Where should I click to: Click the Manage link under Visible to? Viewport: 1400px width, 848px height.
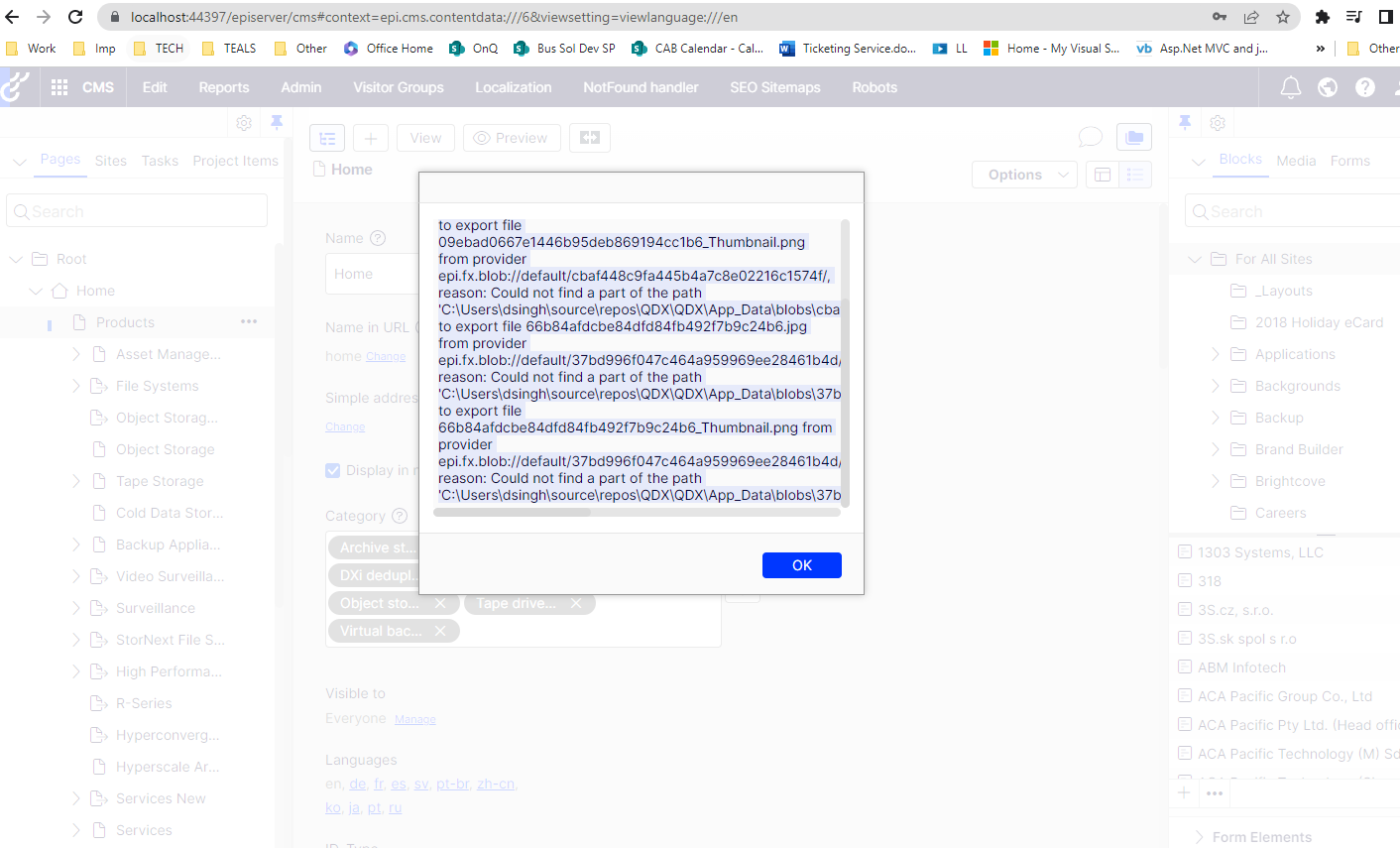(x=414, y=719)
